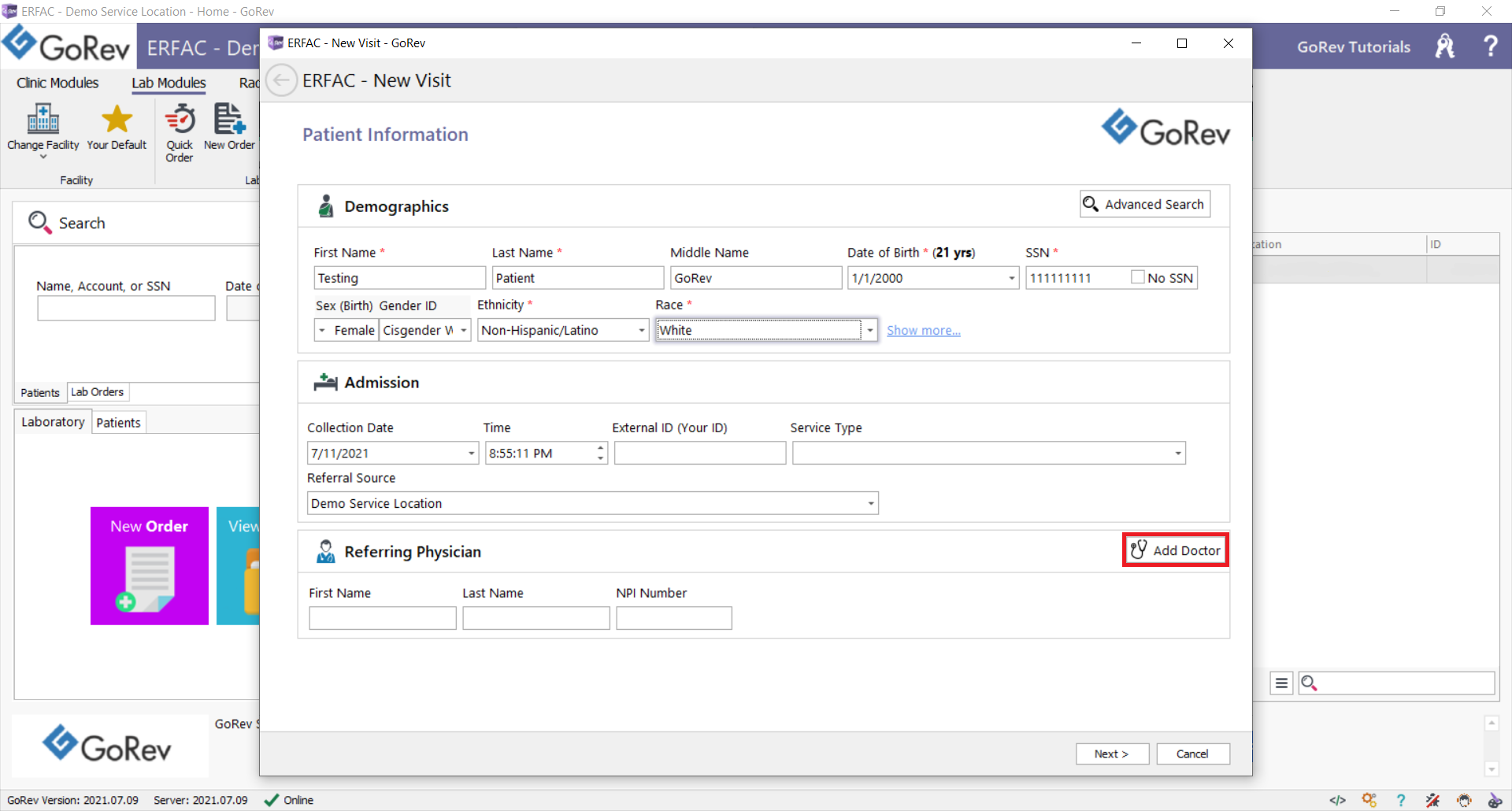Click the crossed-out bug icon in status bar
Viewport: 1512px width, 811px height.
pos(1432,800)
